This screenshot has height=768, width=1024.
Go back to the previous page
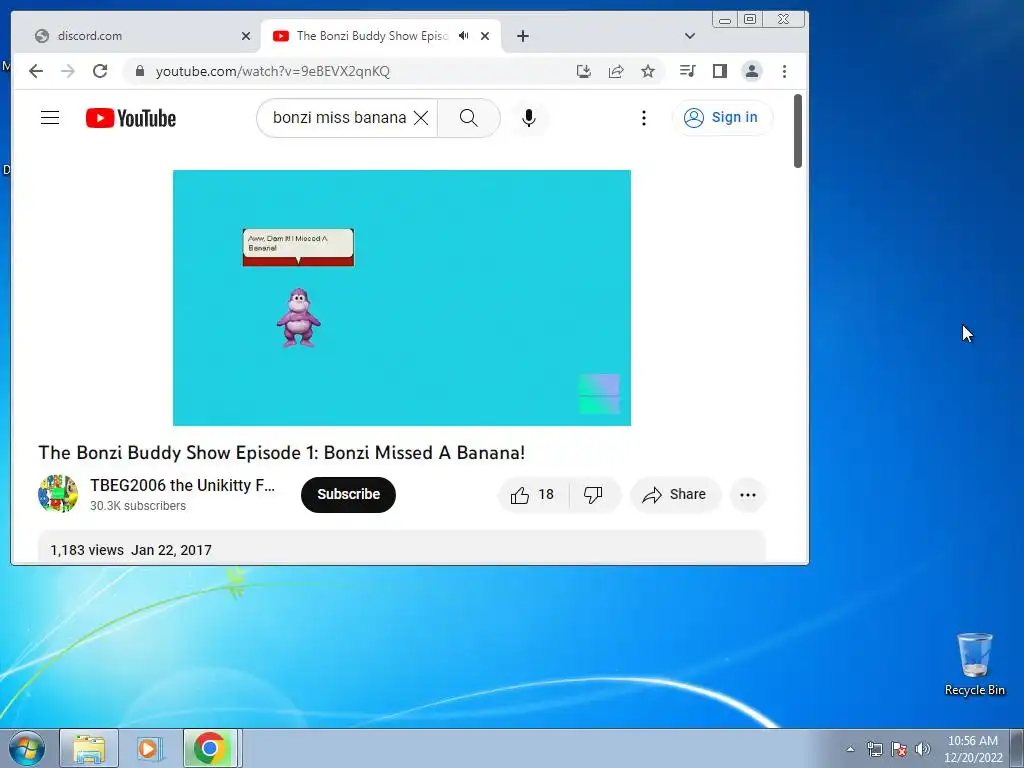click(x=36, y=71)
